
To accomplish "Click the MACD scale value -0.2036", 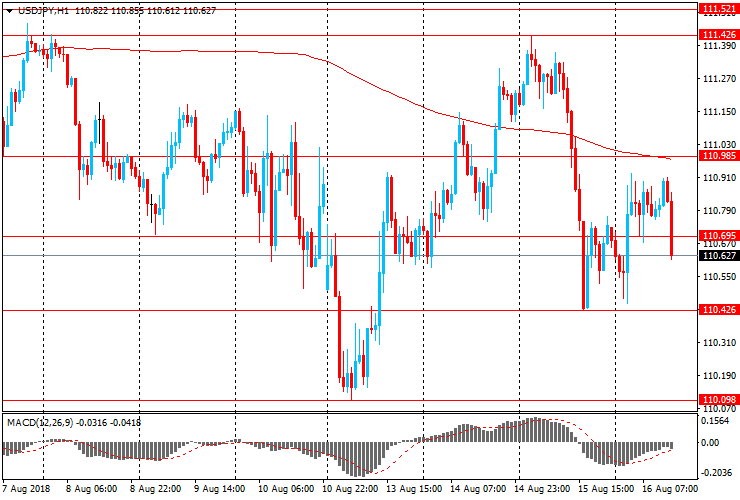I will pyautogui.click(x=716, y=473).
